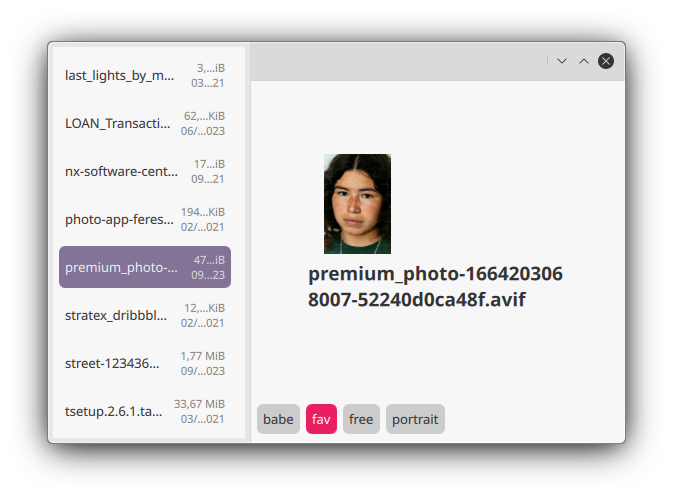Image resolution: width=673 pixels, height=497 pixels.
Task: Click the 1,77 MiB size of street file
Action: click(202, 356)
